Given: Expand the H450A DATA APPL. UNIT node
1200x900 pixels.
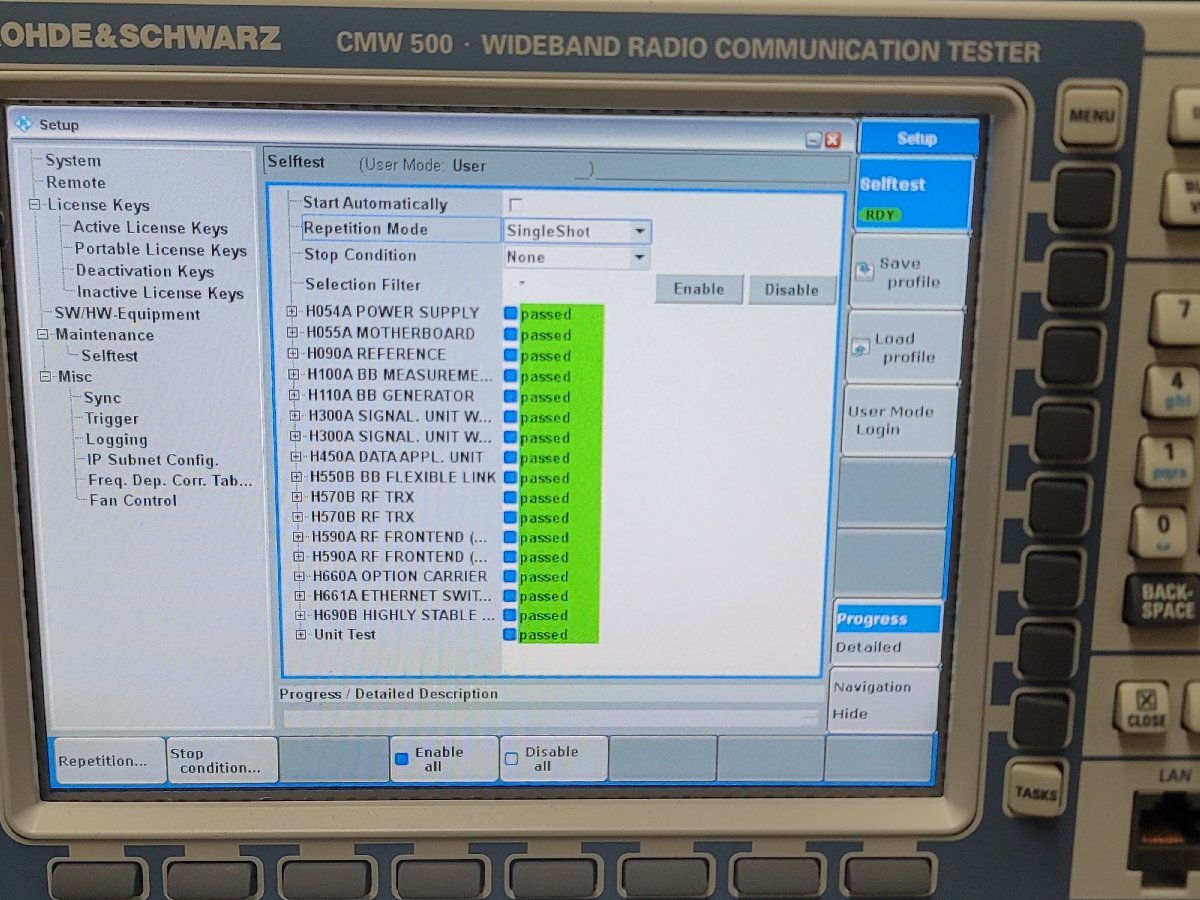Looking at the screenshot, I should (x=297, y=456).
